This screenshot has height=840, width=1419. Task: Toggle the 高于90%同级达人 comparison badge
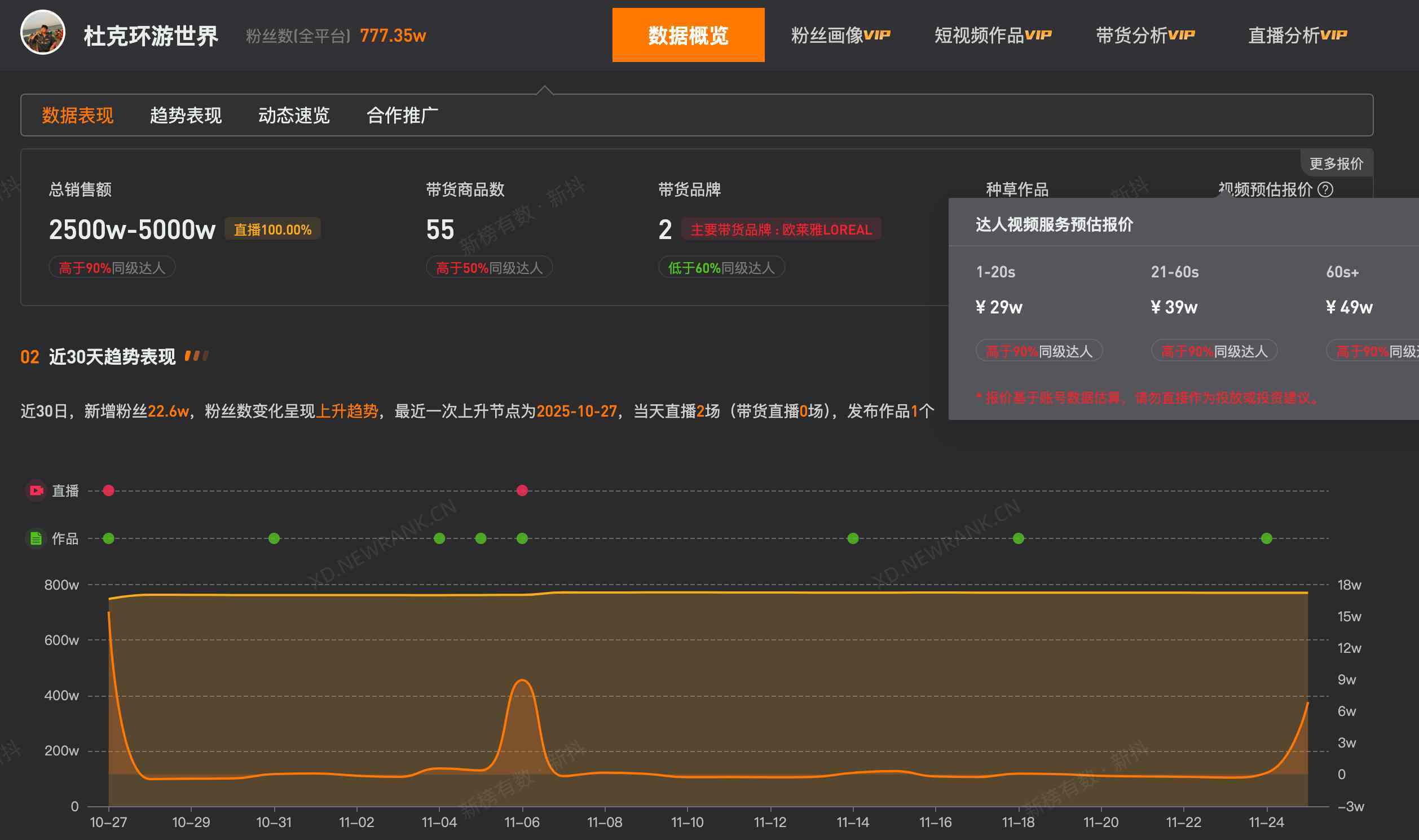click(x=111, y=267)
